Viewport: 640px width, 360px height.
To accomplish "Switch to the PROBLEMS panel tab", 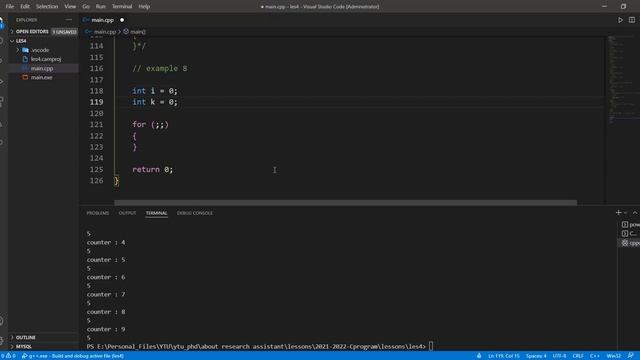I will [98, 213].
